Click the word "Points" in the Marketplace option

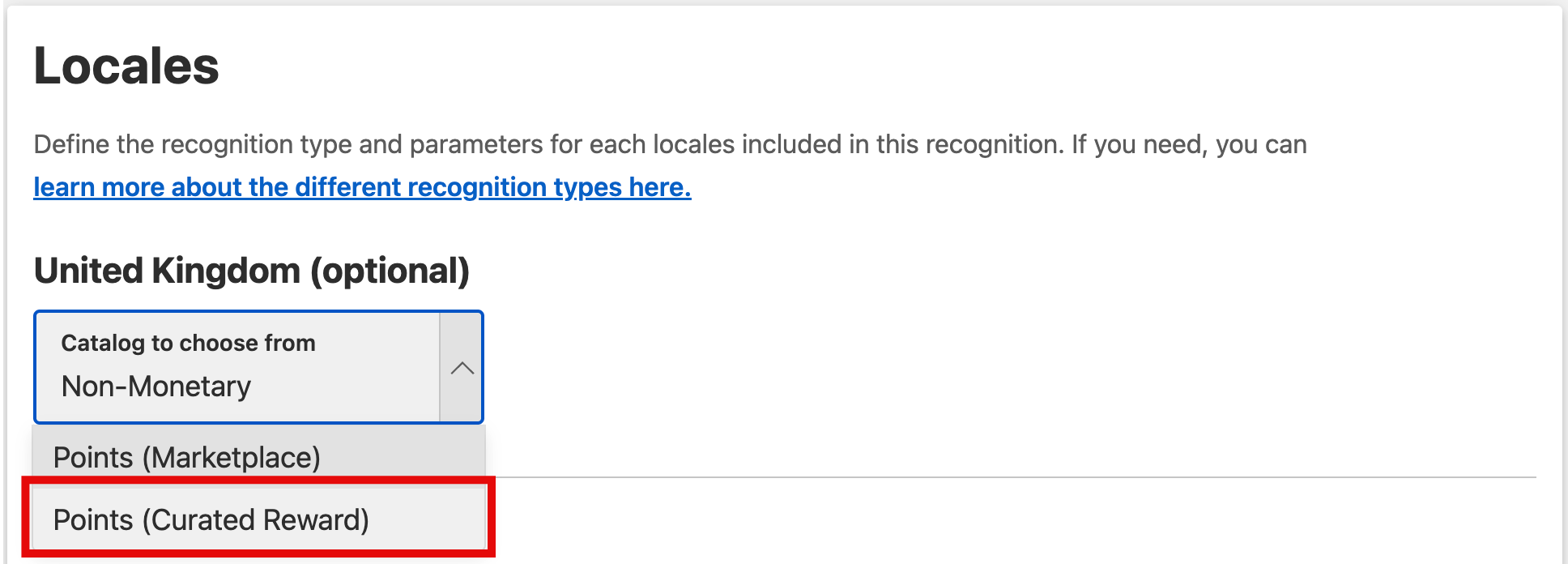[x=93, y=458]
